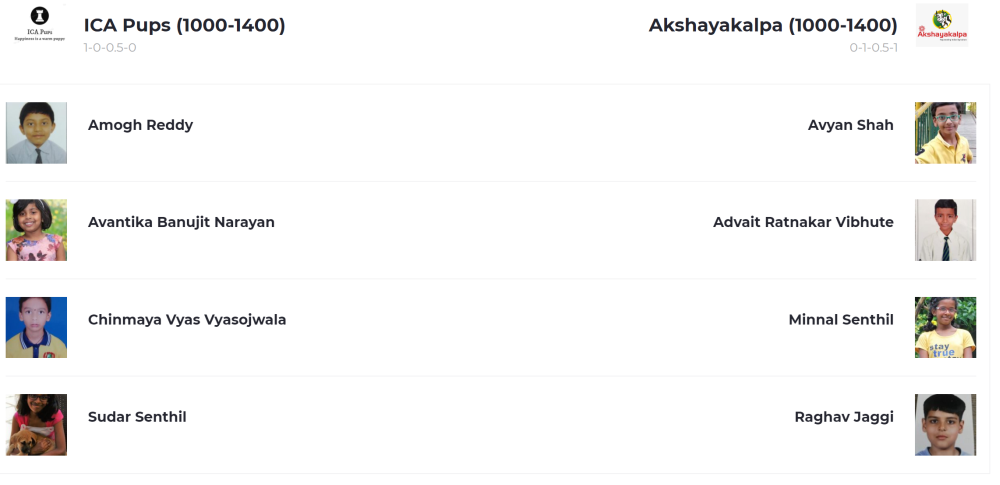Image resolution: width=1000 pixels, height=485 pixels.
Task: Click Chinmaya Vyas Vyasojwala's photo
Action: (36, 327)
